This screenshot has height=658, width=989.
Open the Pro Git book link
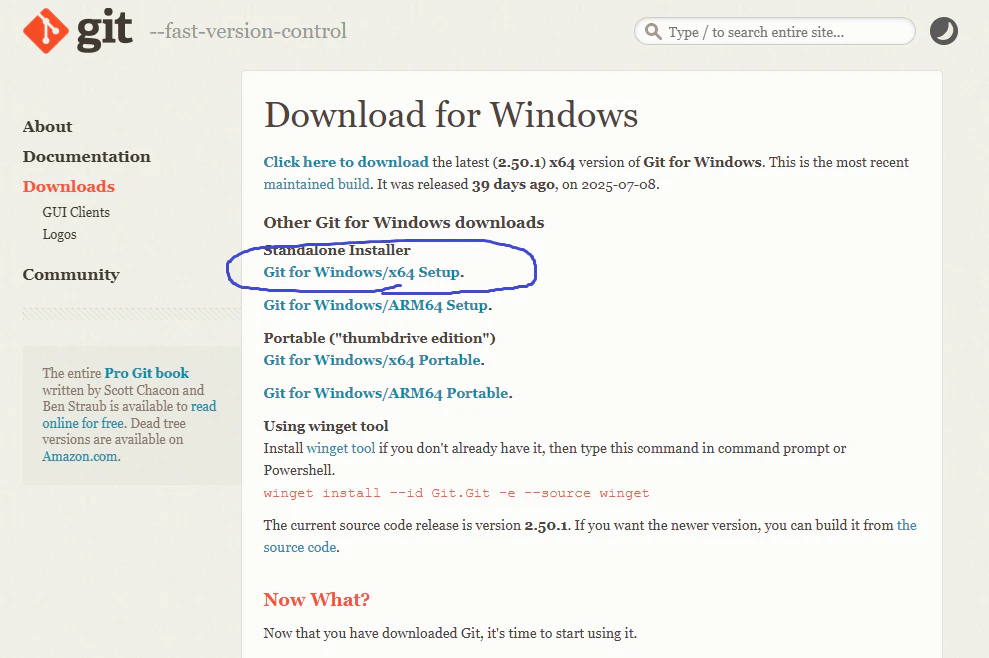(146, 373)
